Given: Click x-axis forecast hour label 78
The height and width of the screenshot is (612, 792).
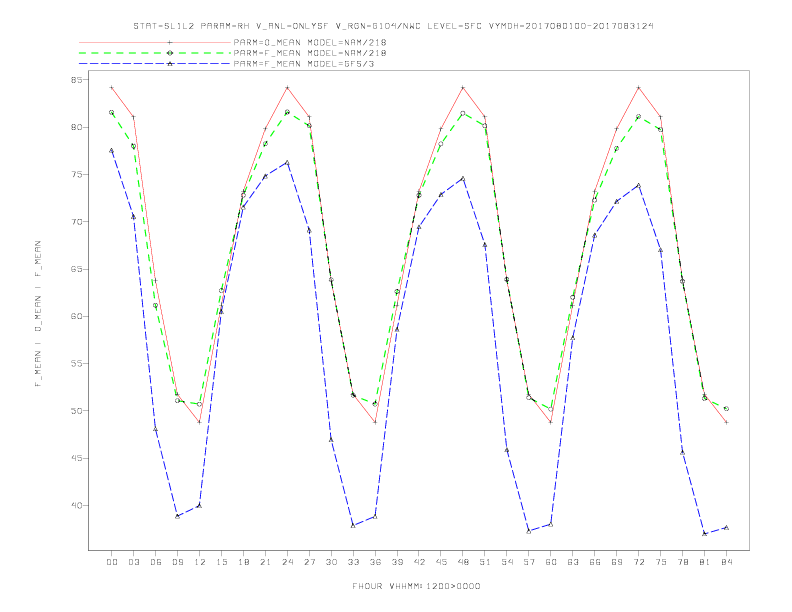Looking at the screenshot, I should tap(683, 562).
